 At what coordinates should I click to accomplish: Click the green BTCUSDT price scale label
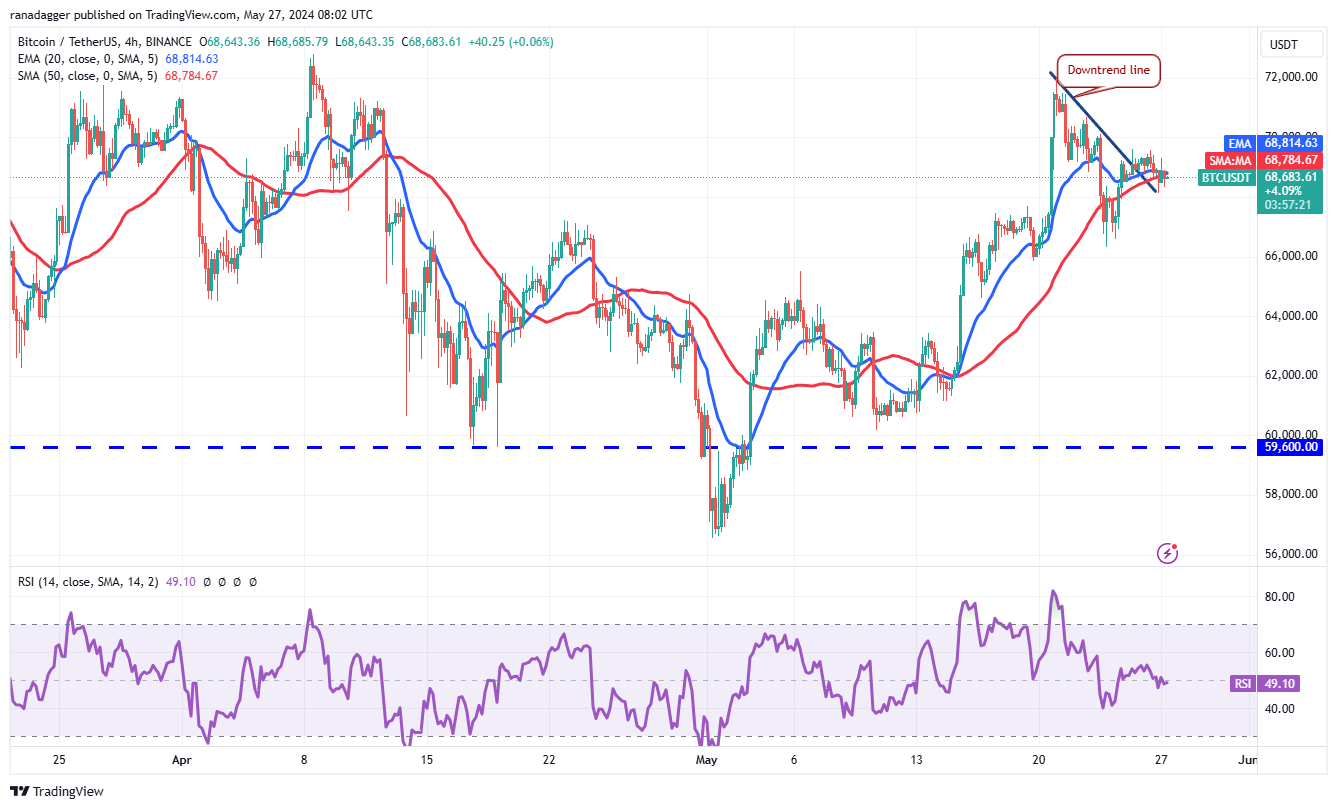click(x=1226, y=177)
